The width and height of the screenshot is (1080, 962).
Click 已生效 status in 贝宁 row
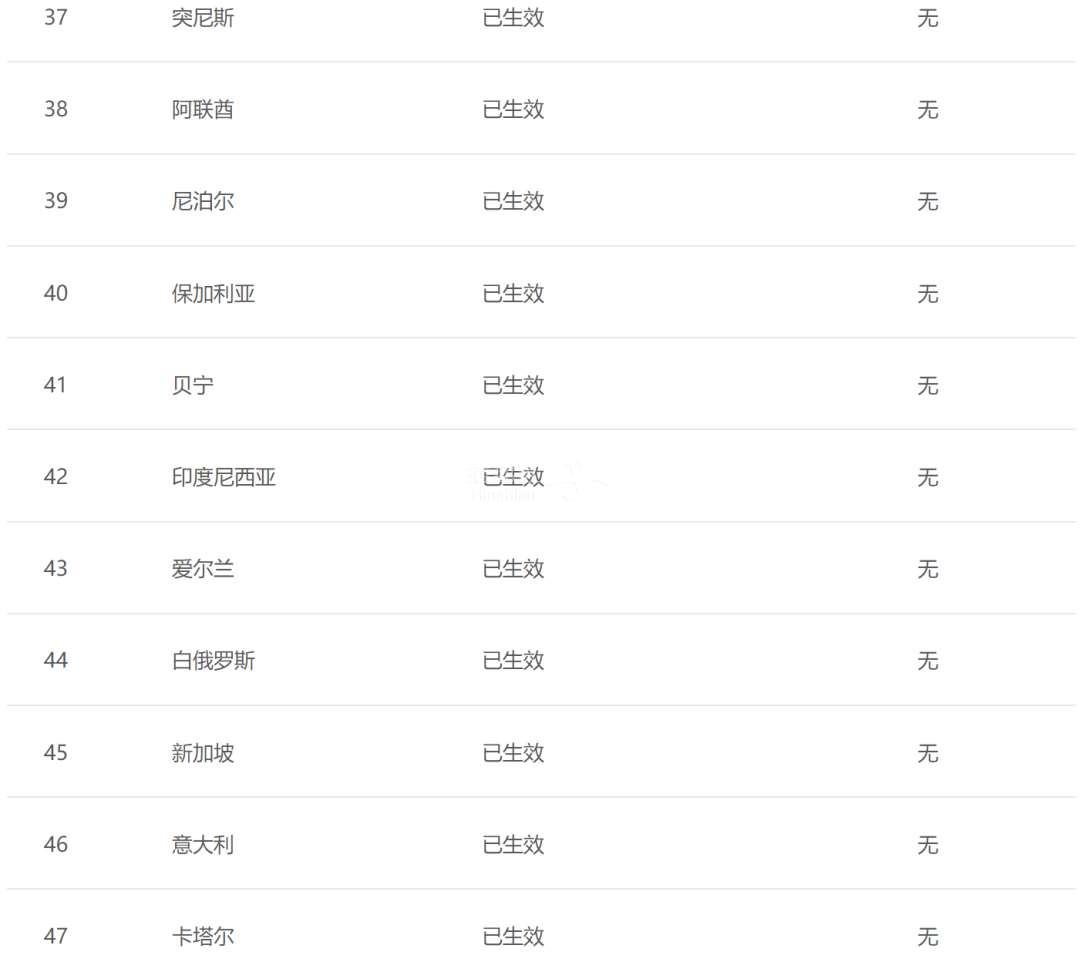point(513,385)
